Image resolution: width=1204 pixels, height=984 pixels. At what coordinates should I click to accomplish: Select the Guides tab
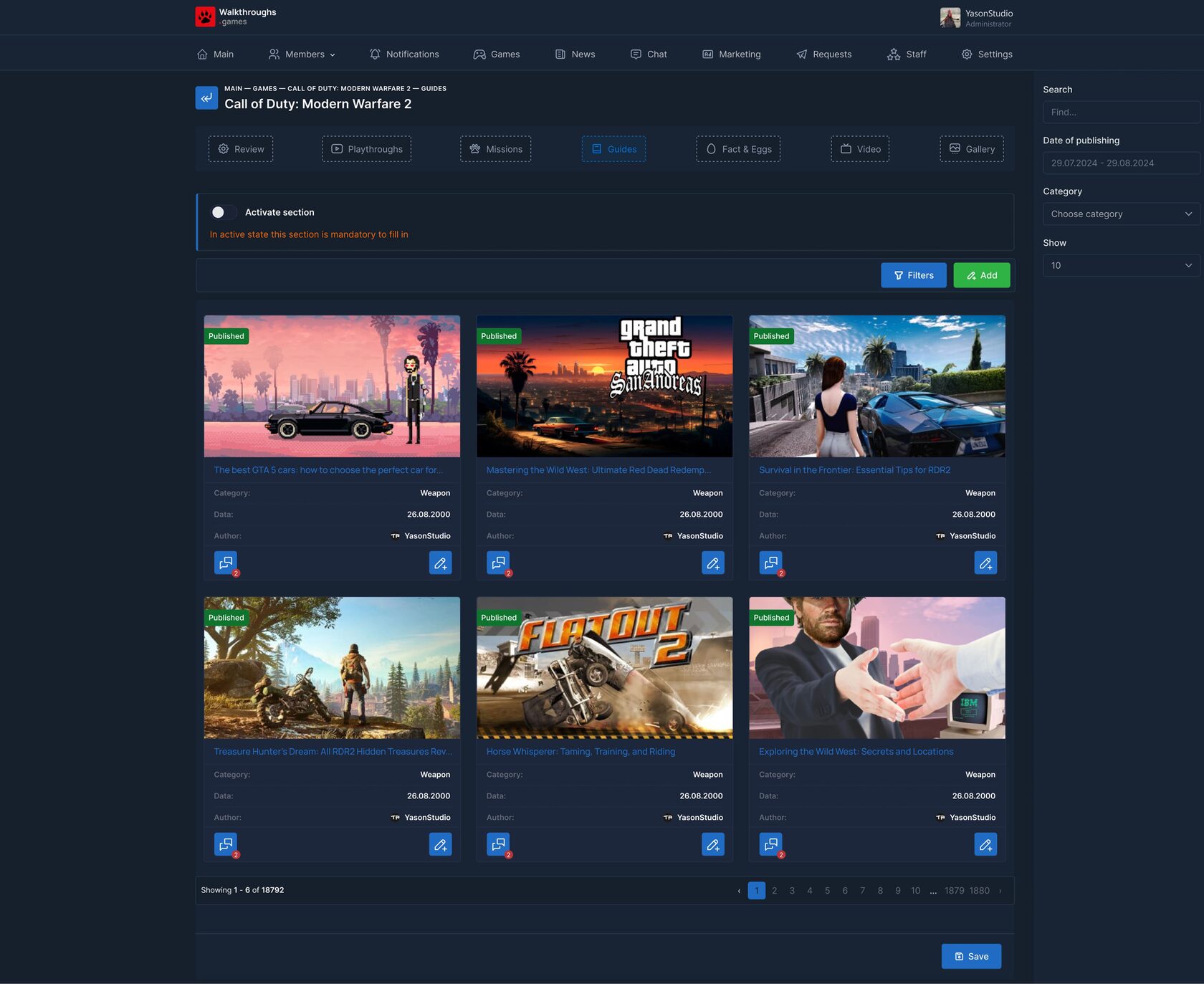(613, 149)
